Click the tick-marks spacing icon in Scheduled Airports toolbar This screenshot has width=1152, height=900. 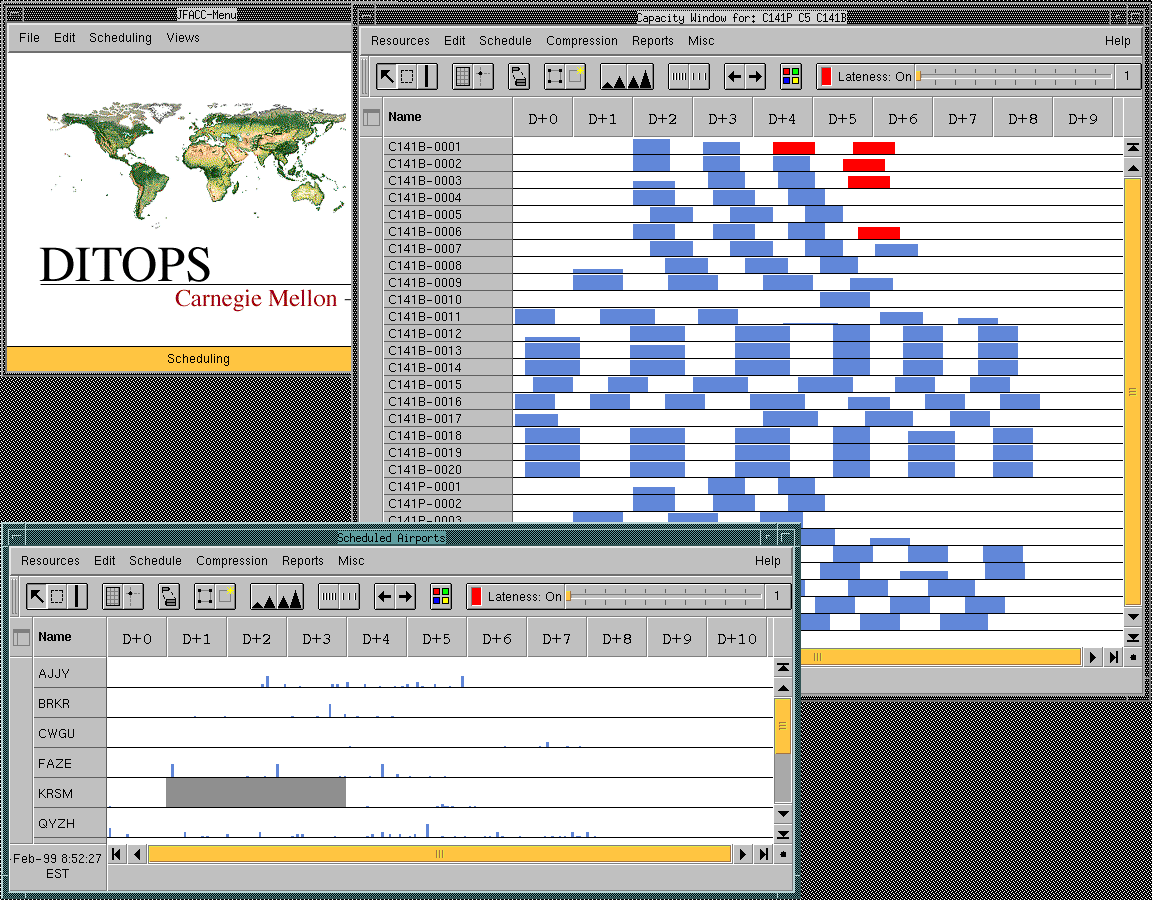[339, 597]
